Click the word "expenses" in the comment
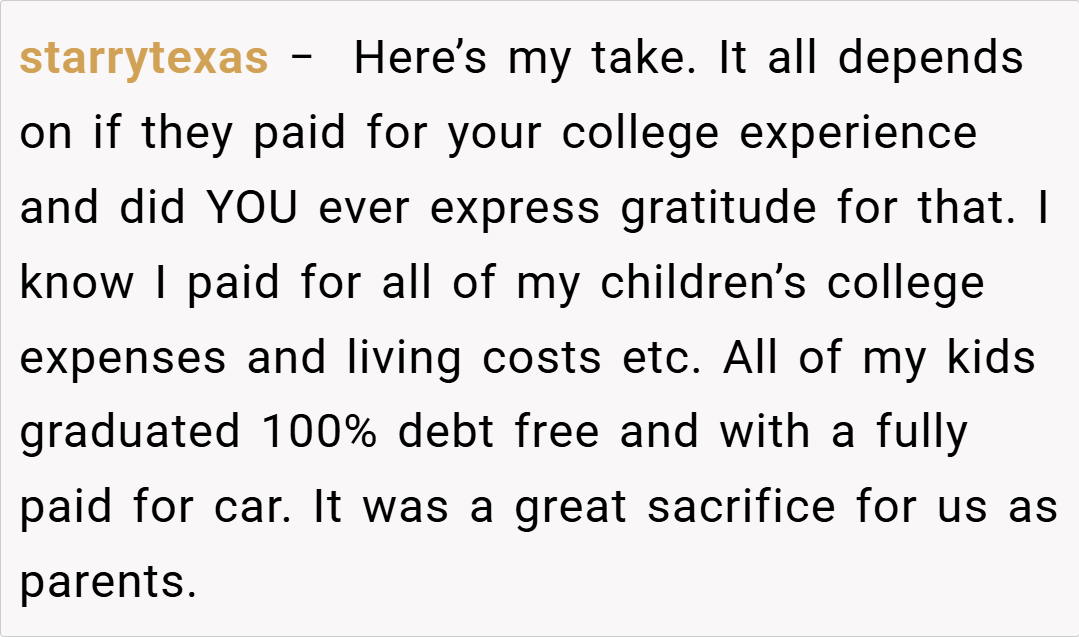 pos(123,359)
